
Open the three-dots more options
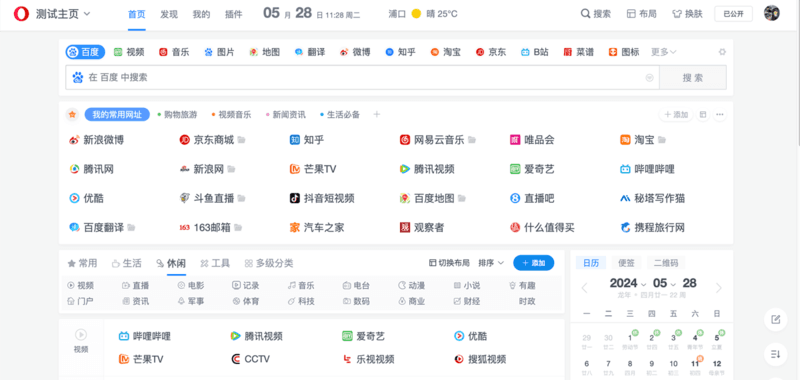point(720,115)
